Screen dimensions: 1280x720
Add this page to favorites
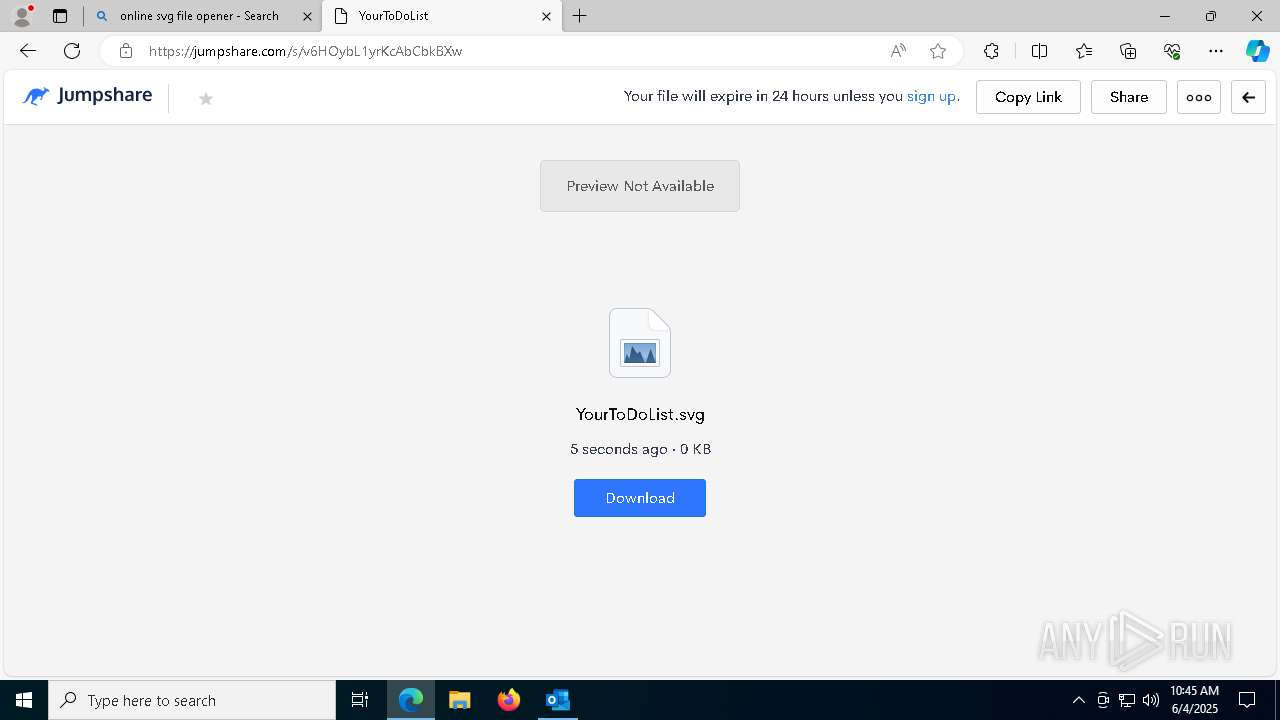pyautogui.click(x=937, y=51)
